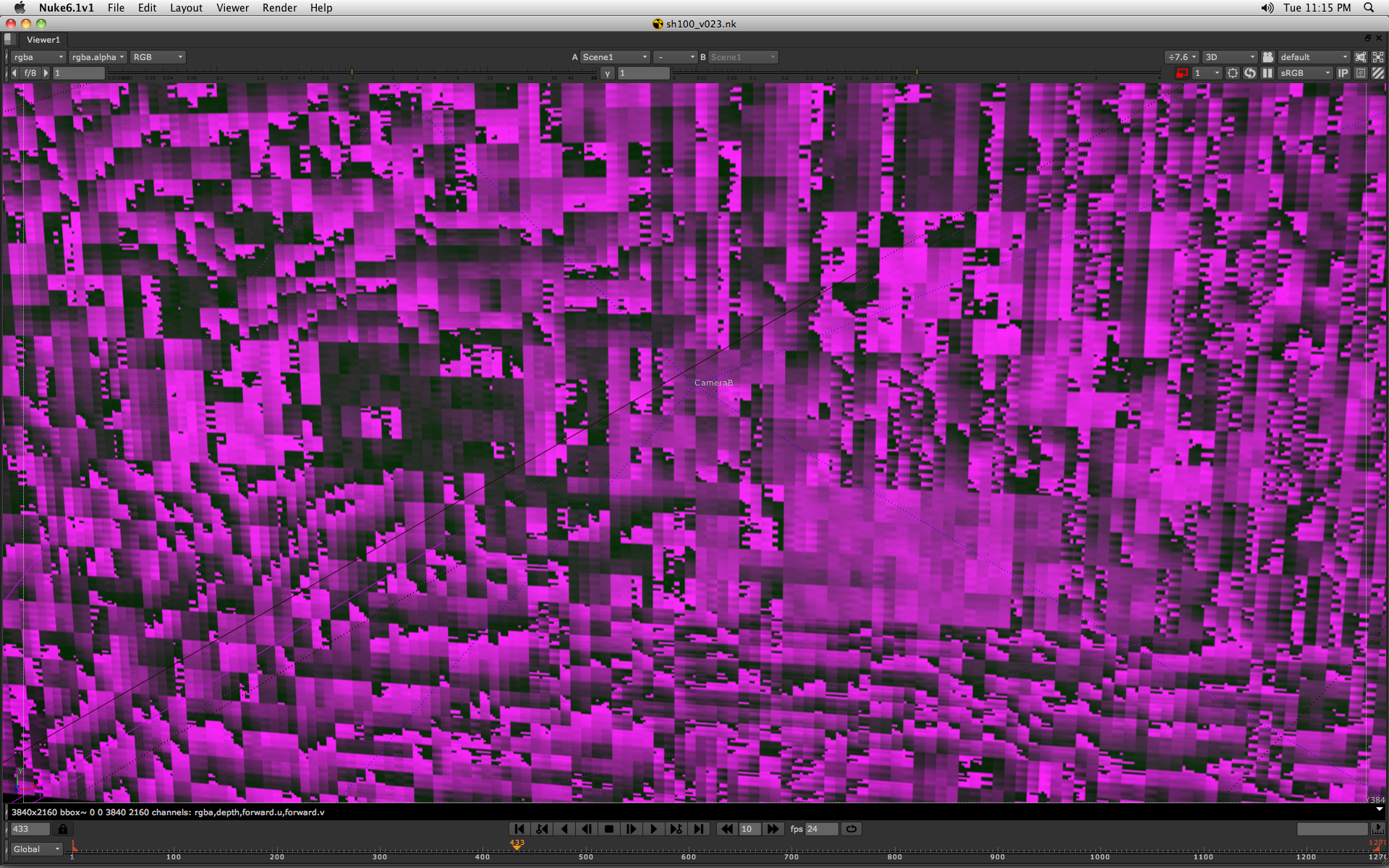1389x868 pixels.
Task: Click the viewer refresh icon
Action: coord(1250,73)
